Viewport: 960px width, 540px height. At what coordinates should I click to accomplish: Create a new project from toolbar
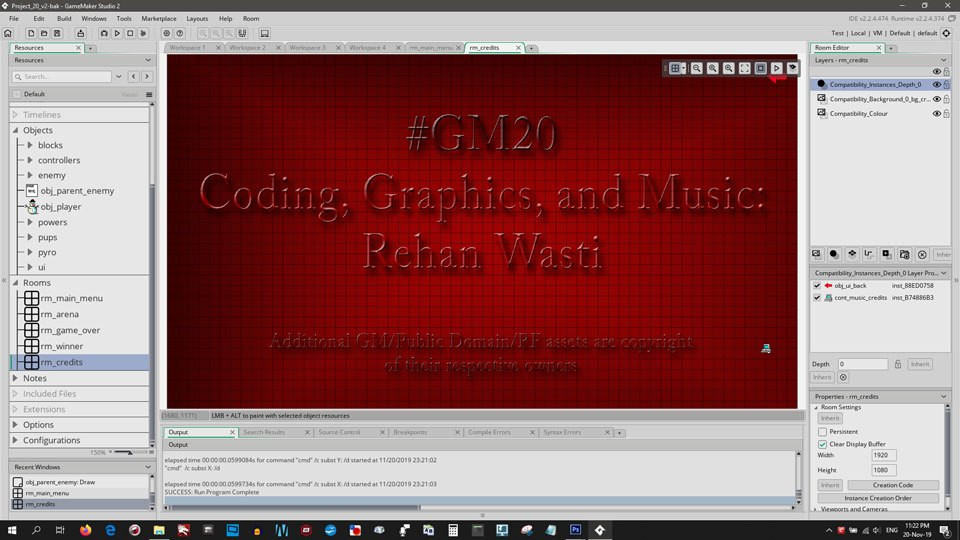coord(31,33)
